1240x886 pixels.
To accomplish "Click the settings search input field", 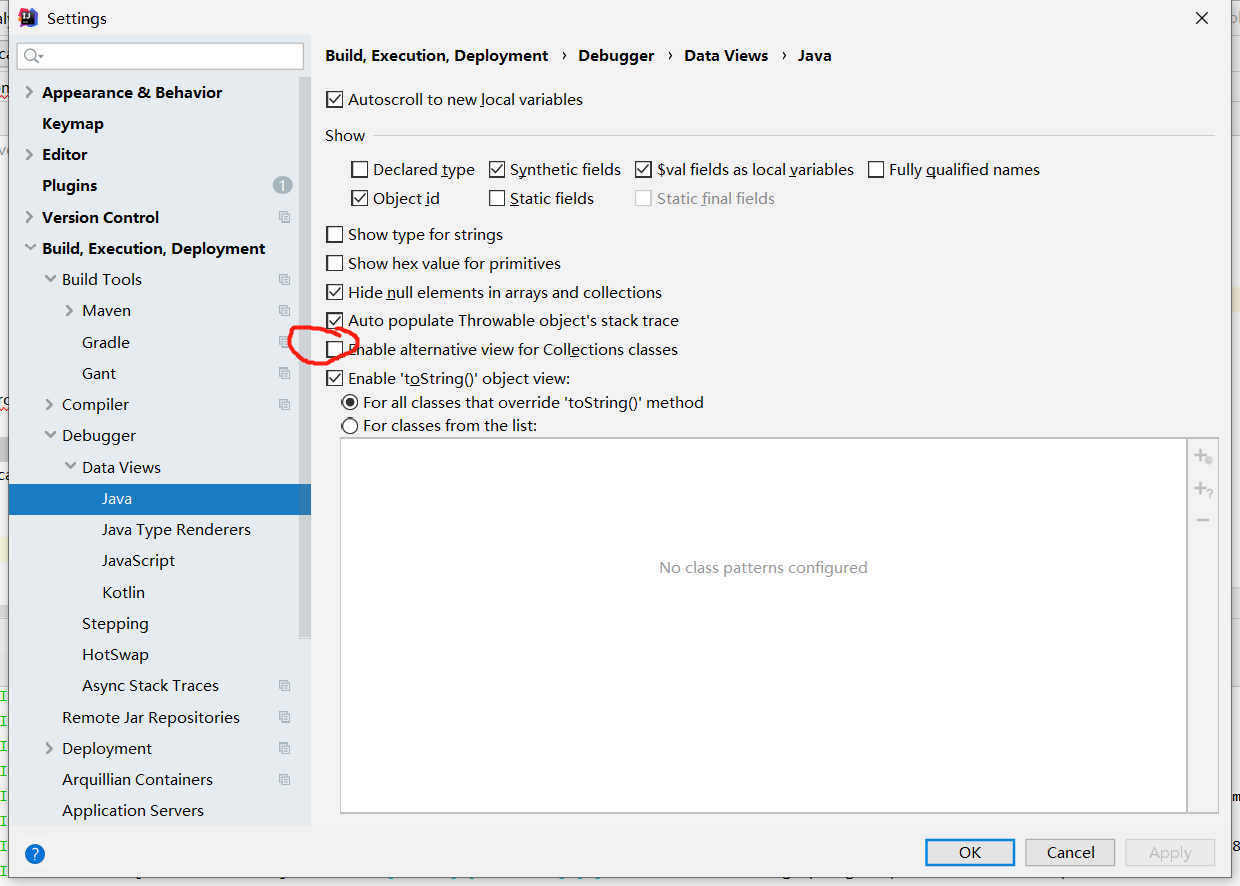I will point(161,56).
